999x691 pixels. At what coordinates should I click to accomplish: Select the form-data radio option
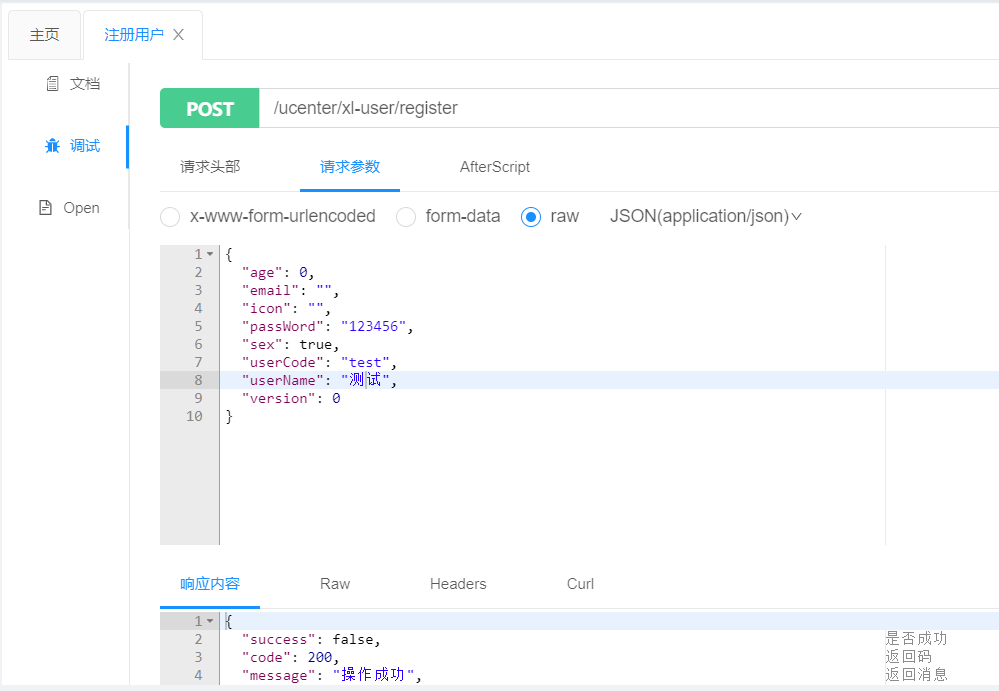click(406, 217)
